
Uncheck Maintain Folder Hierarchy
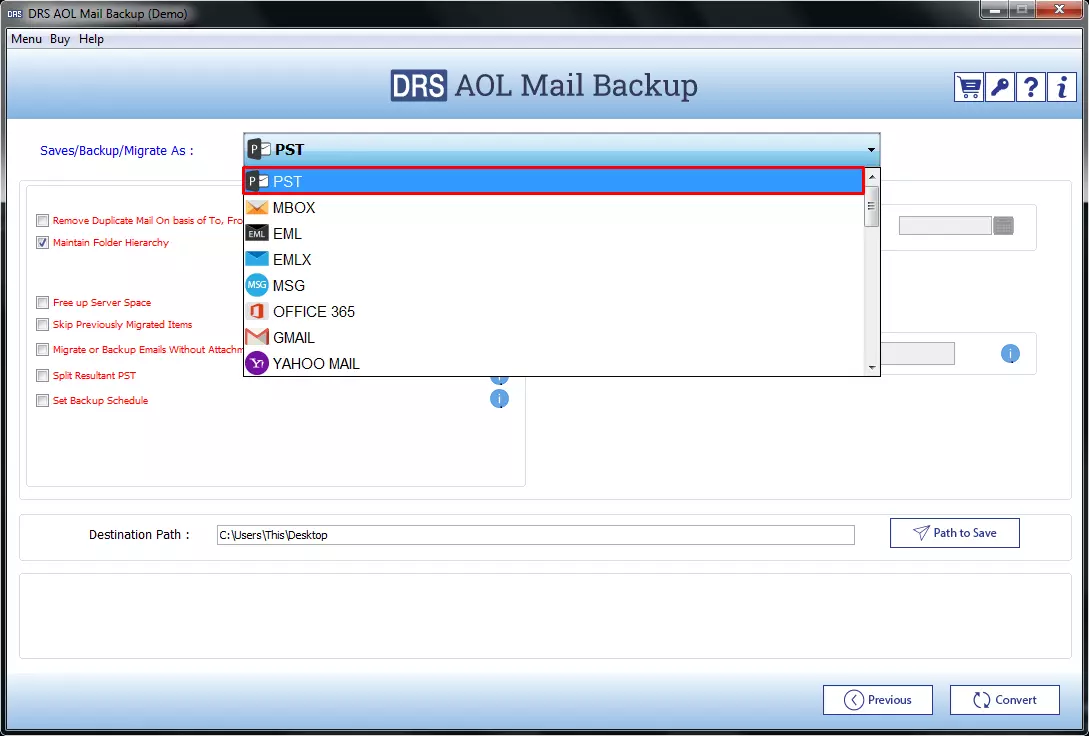point(42,243)
